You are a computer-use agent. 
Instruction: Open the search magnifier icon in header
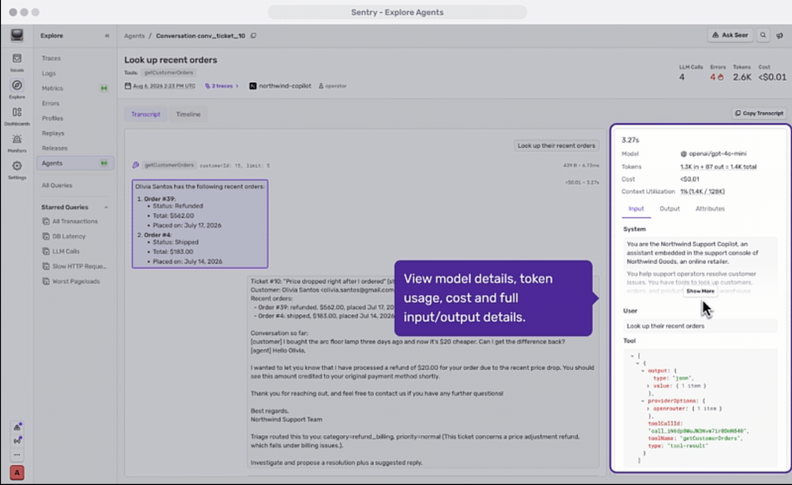(x=763, y=35)
